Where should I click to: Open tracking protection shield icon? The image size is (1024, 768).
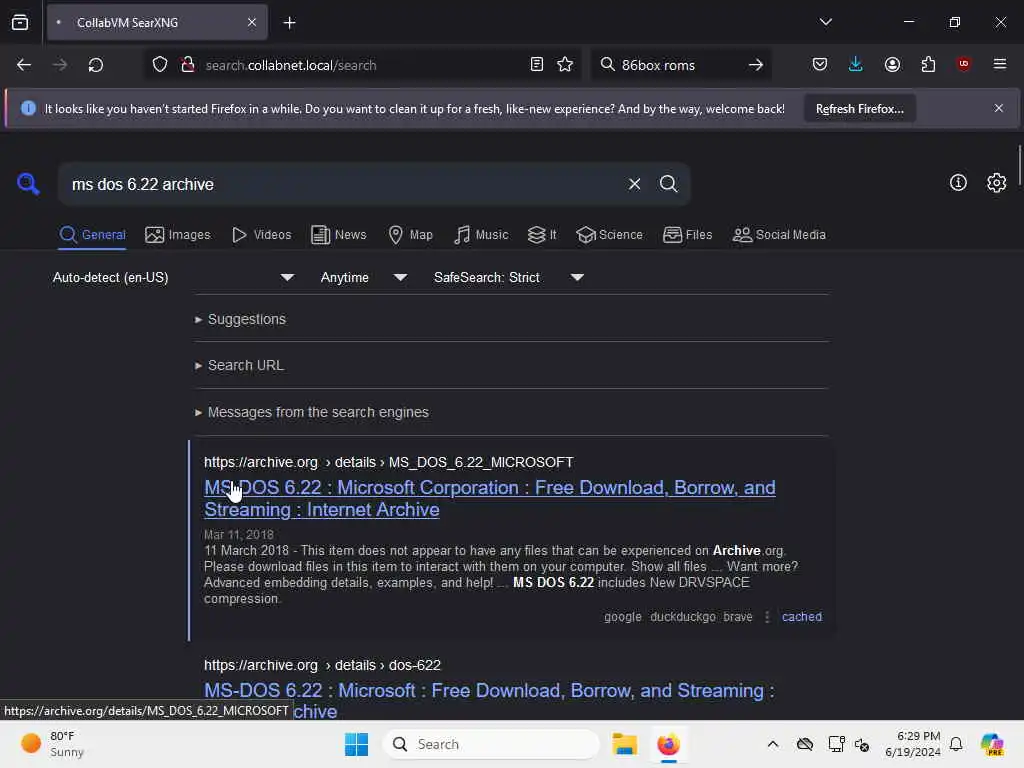[x=160, y=65]
